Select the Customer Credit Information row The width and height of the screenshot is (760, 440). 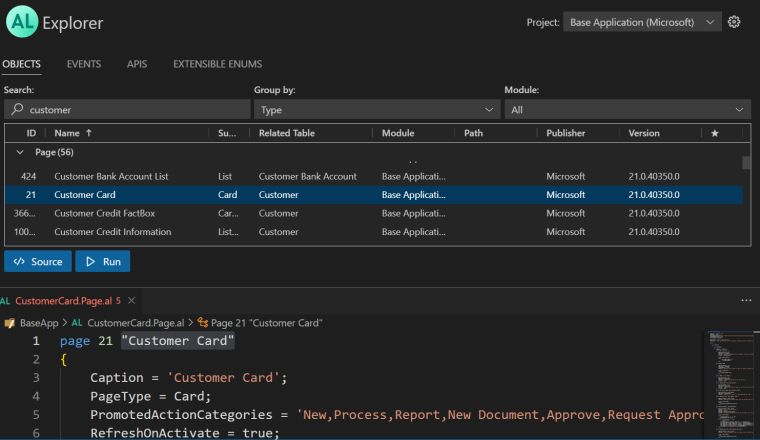tap(373, 232)
